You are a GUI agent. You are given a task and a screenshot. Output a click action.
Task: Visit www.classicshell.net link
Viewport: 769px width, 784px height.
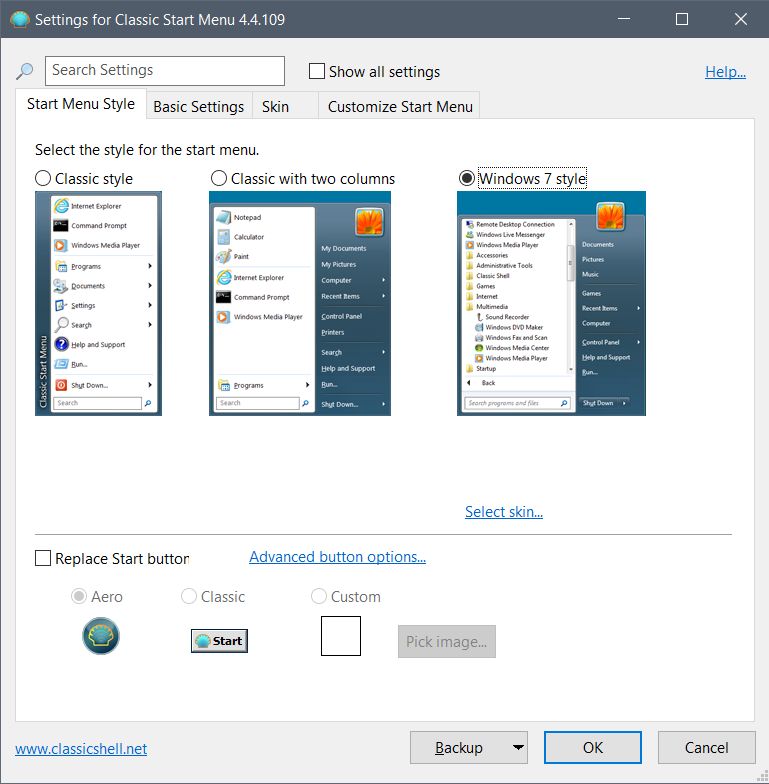(x=81, y=748)
